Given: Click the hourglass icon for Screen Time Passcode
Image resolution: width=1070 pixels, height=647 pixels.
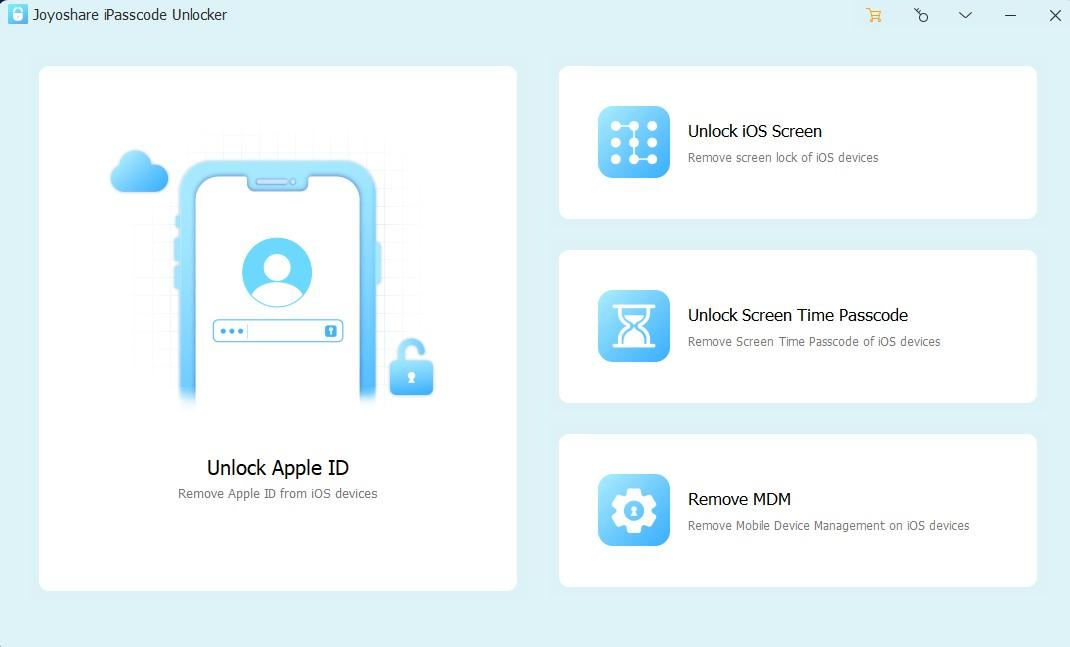Looking at the screenshot, I should [x=633, y=326].
